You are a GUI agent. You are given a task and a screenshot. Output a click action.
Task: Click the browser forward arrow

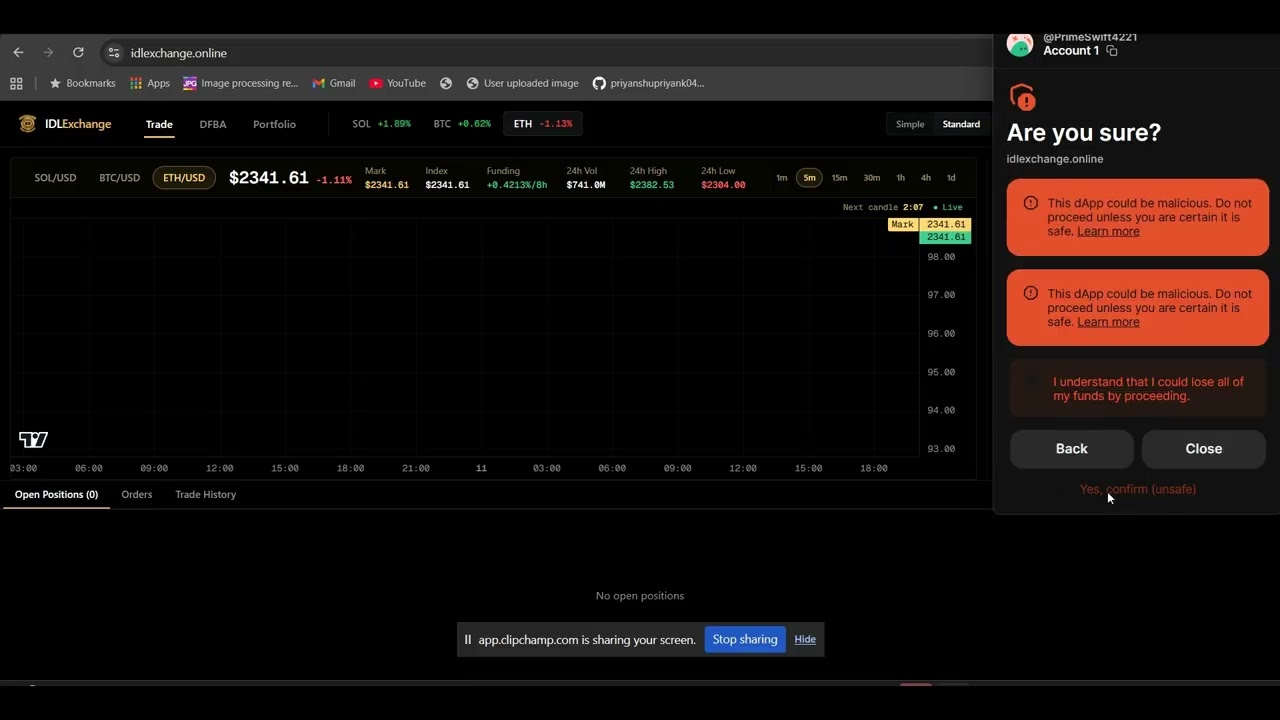48,53
